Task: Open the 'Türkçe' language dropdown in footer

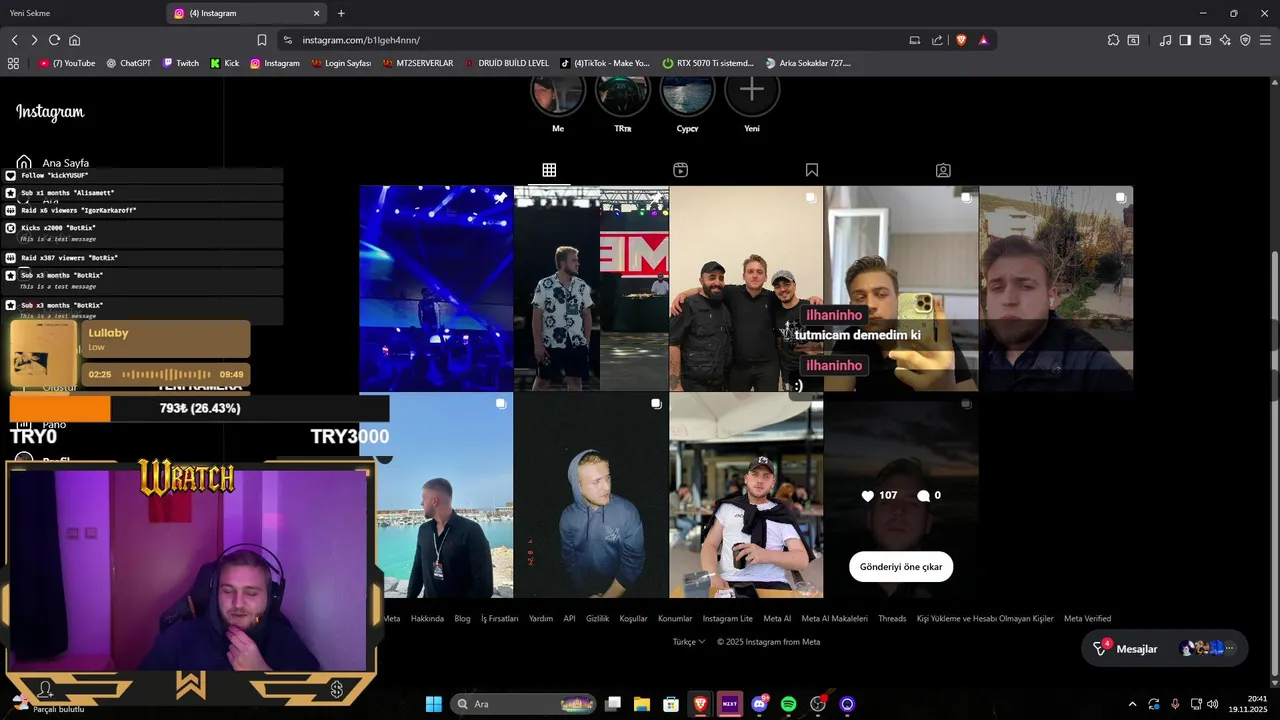Action: tap(689, 642)
